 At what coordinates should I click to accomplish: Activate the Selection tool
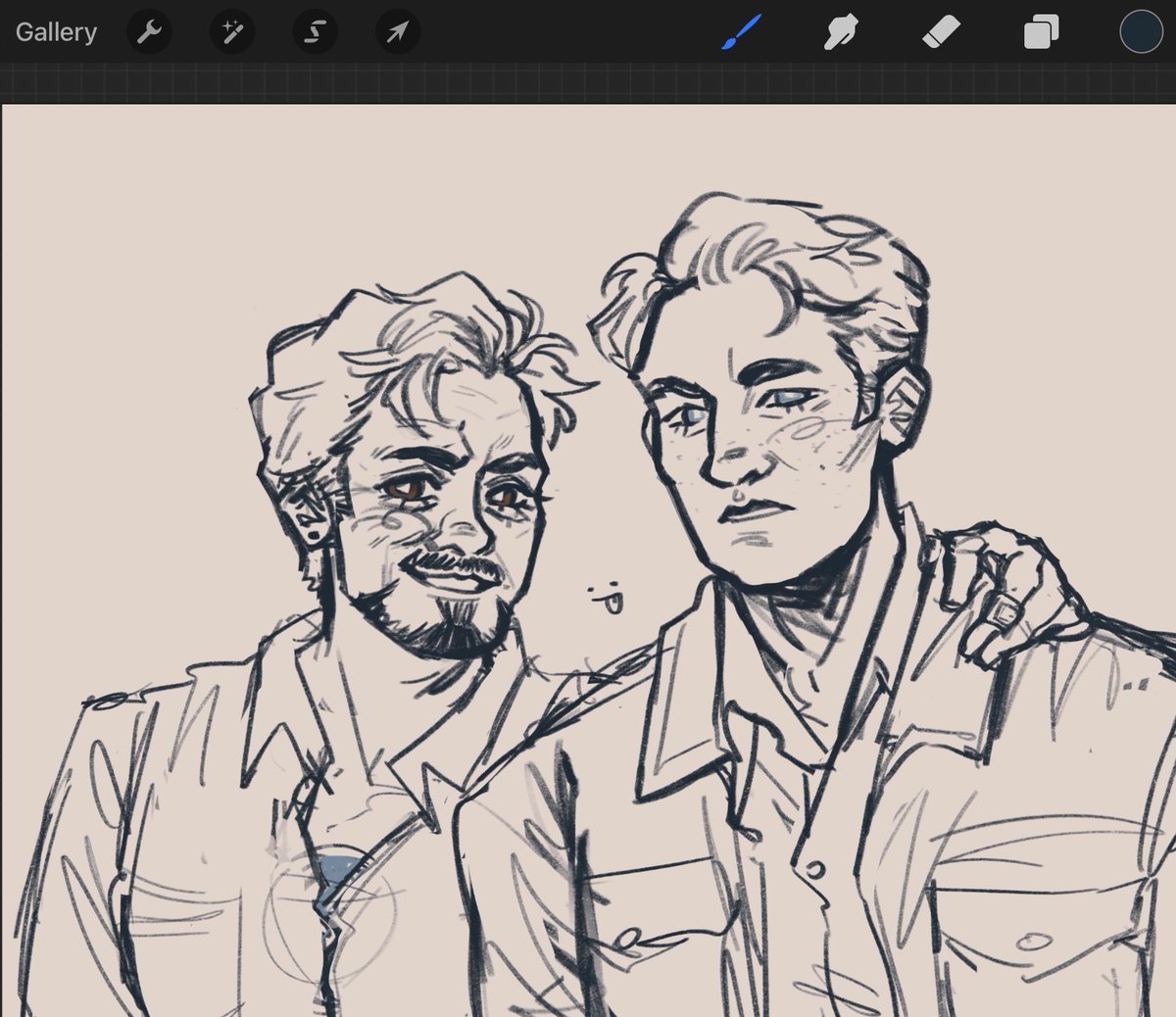click(x=315, y=33)
